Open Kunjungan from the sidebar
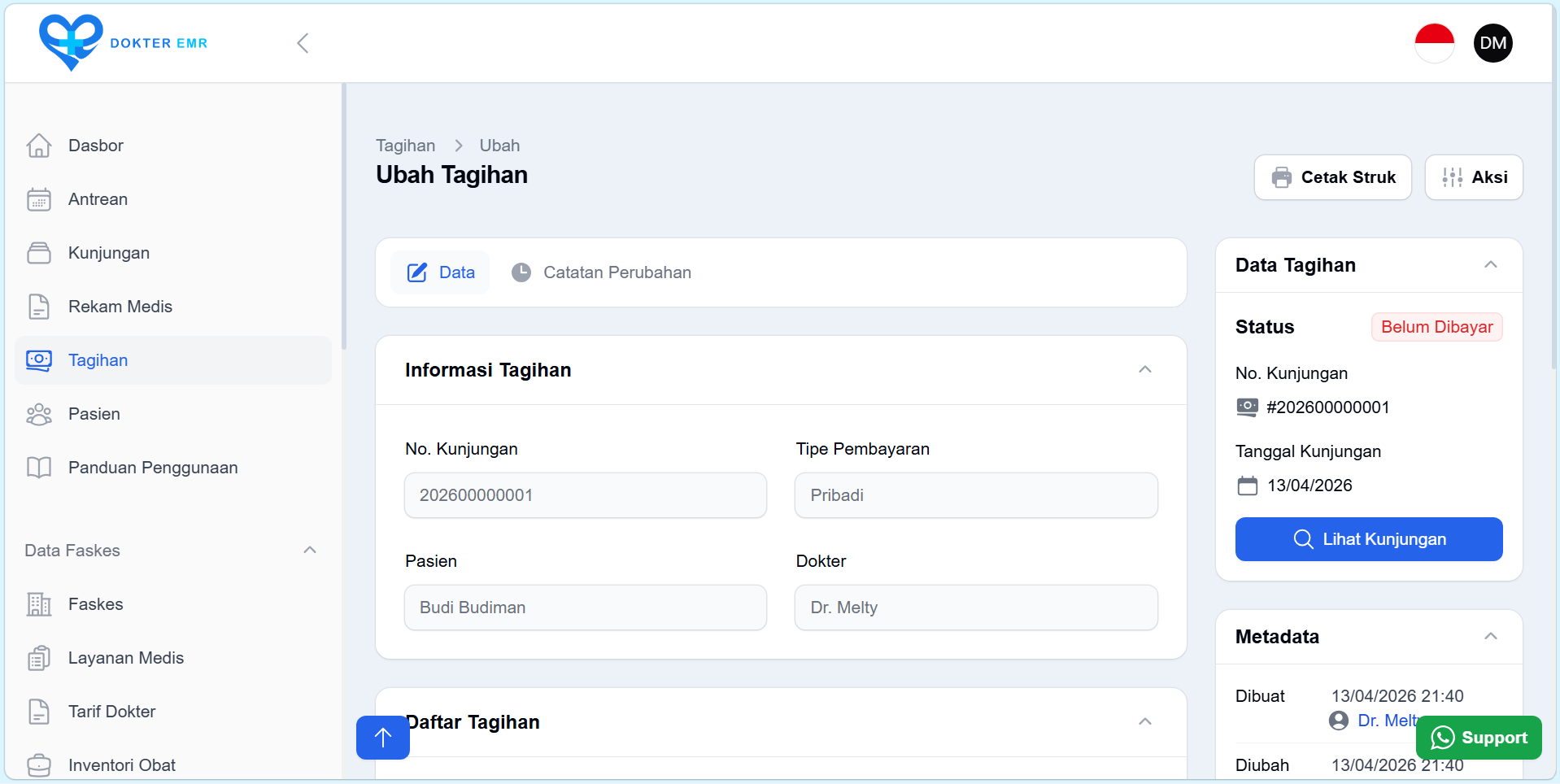 (x=173, y=253)
